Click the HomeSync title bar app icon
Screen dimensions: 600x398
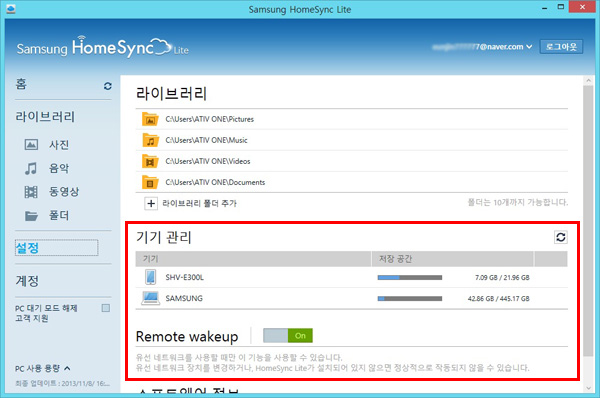coord(11,9)
